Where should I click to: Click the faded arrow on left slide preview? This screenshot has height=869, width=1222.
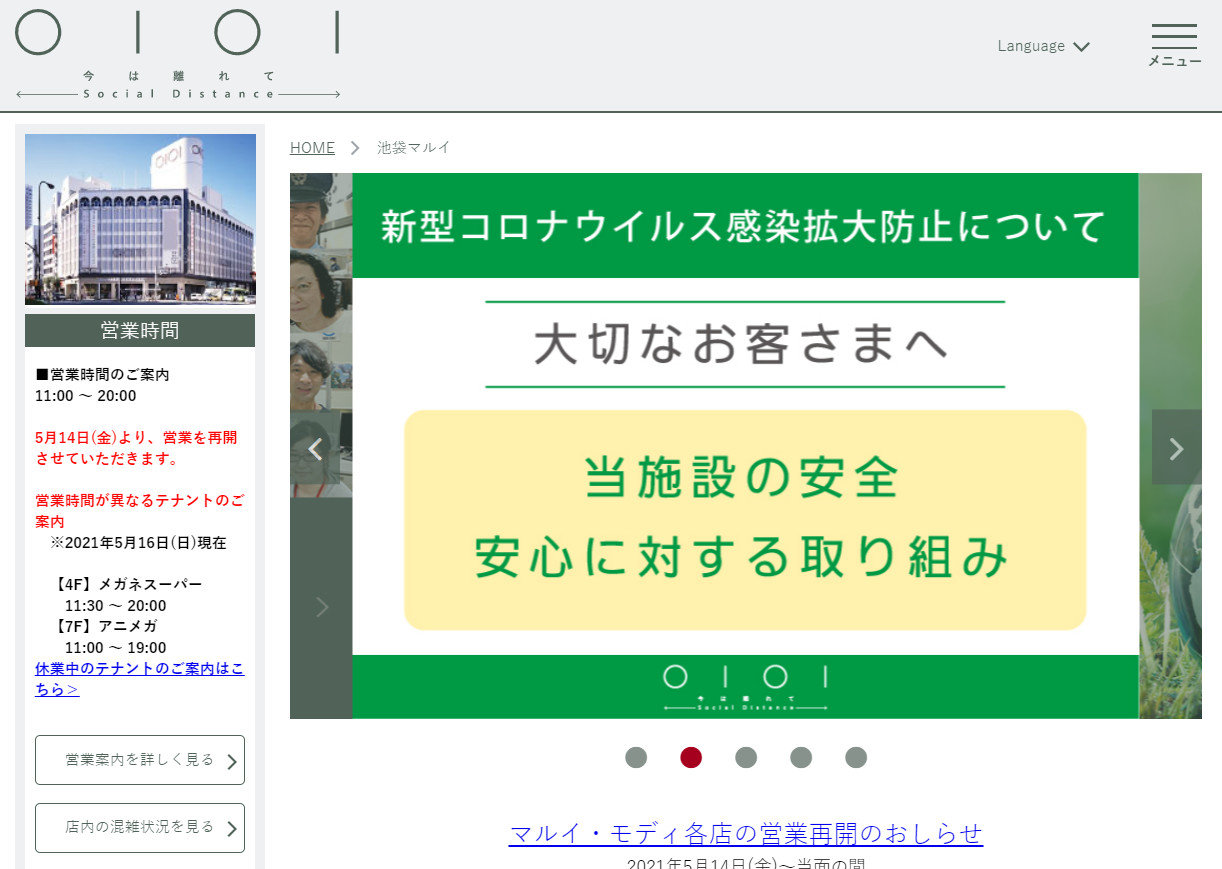pyautogui.click(x=322, y=607)
